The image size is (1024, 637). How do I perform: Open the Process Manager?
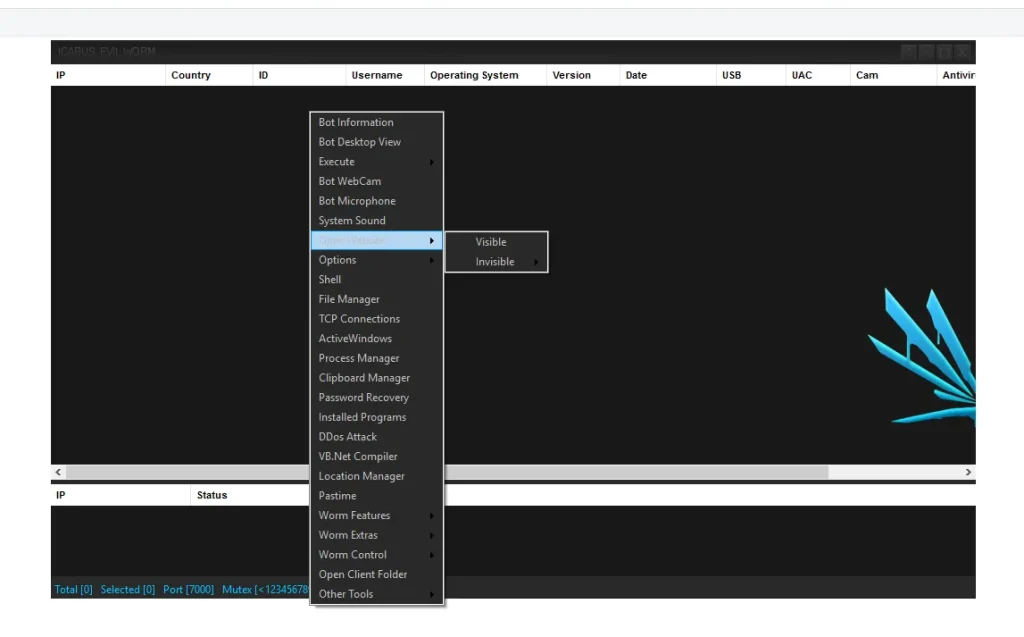pos(358,358)
